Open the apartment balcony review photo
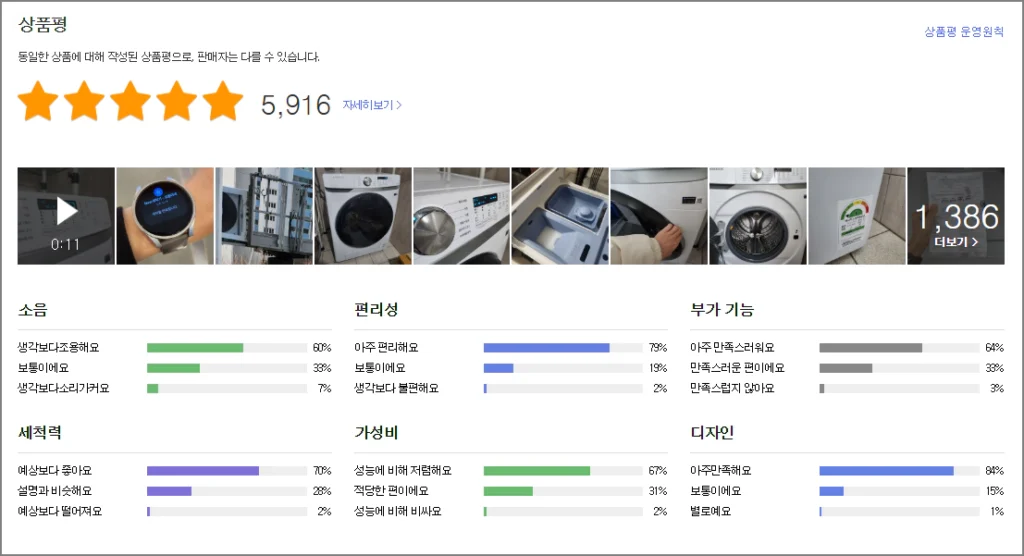 click(x=264, y=216)
